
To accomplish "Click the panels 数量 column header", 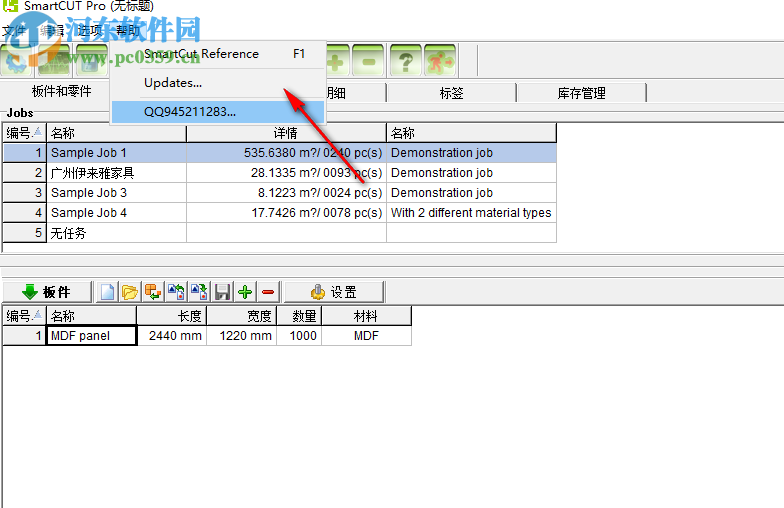I will pyautogui.click(x=299, y=316).
